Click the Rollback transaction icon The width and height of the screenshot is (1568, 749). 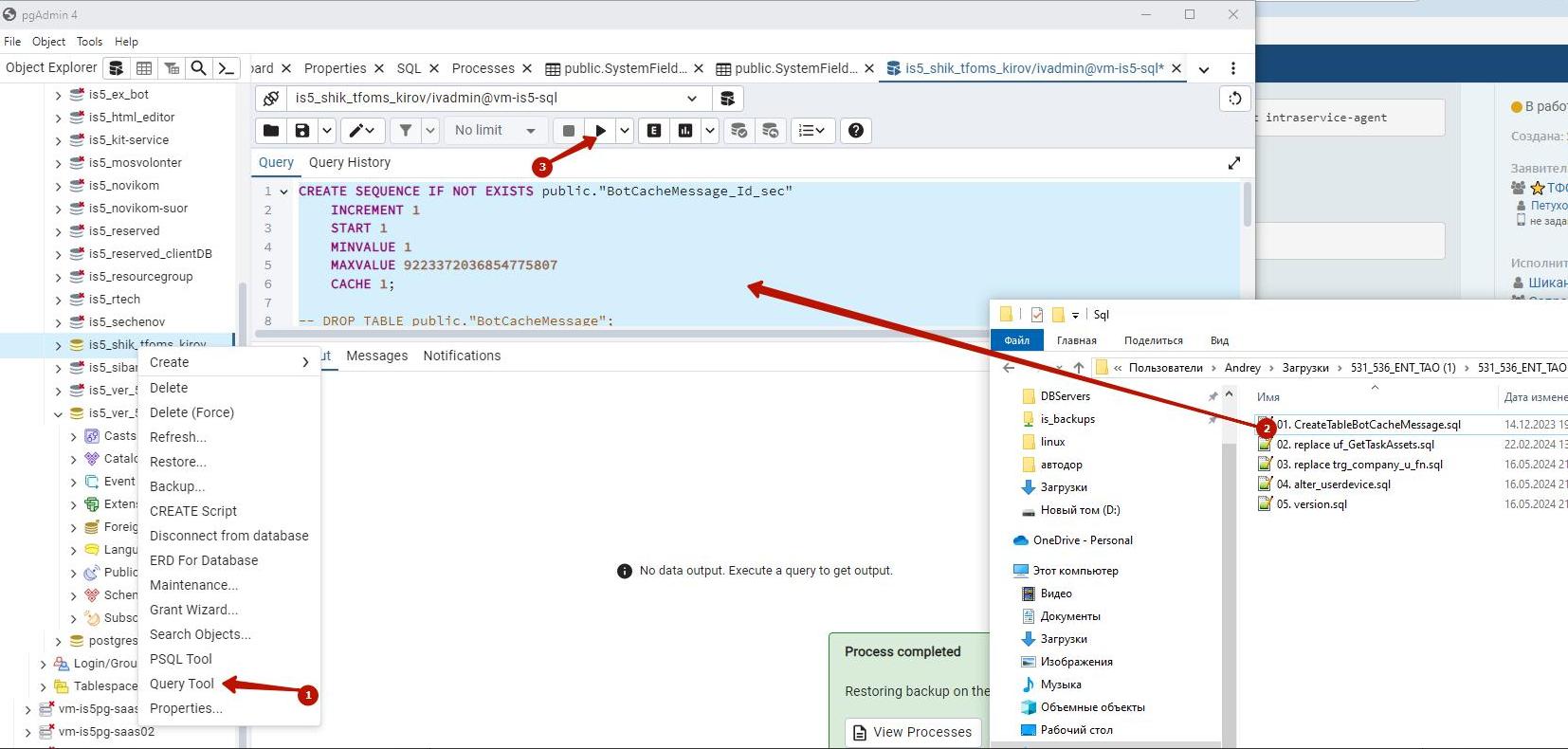[770, 131]
